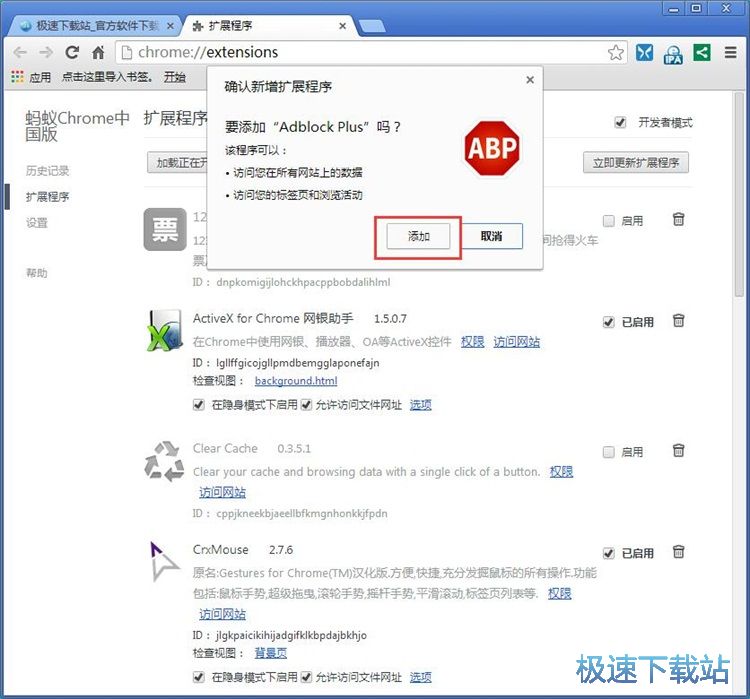Viewport: 750px width, 699px height.
Task: Toggle ActiveX 允许访问文件网址 checkbox
Action: (x=306, y=405)
